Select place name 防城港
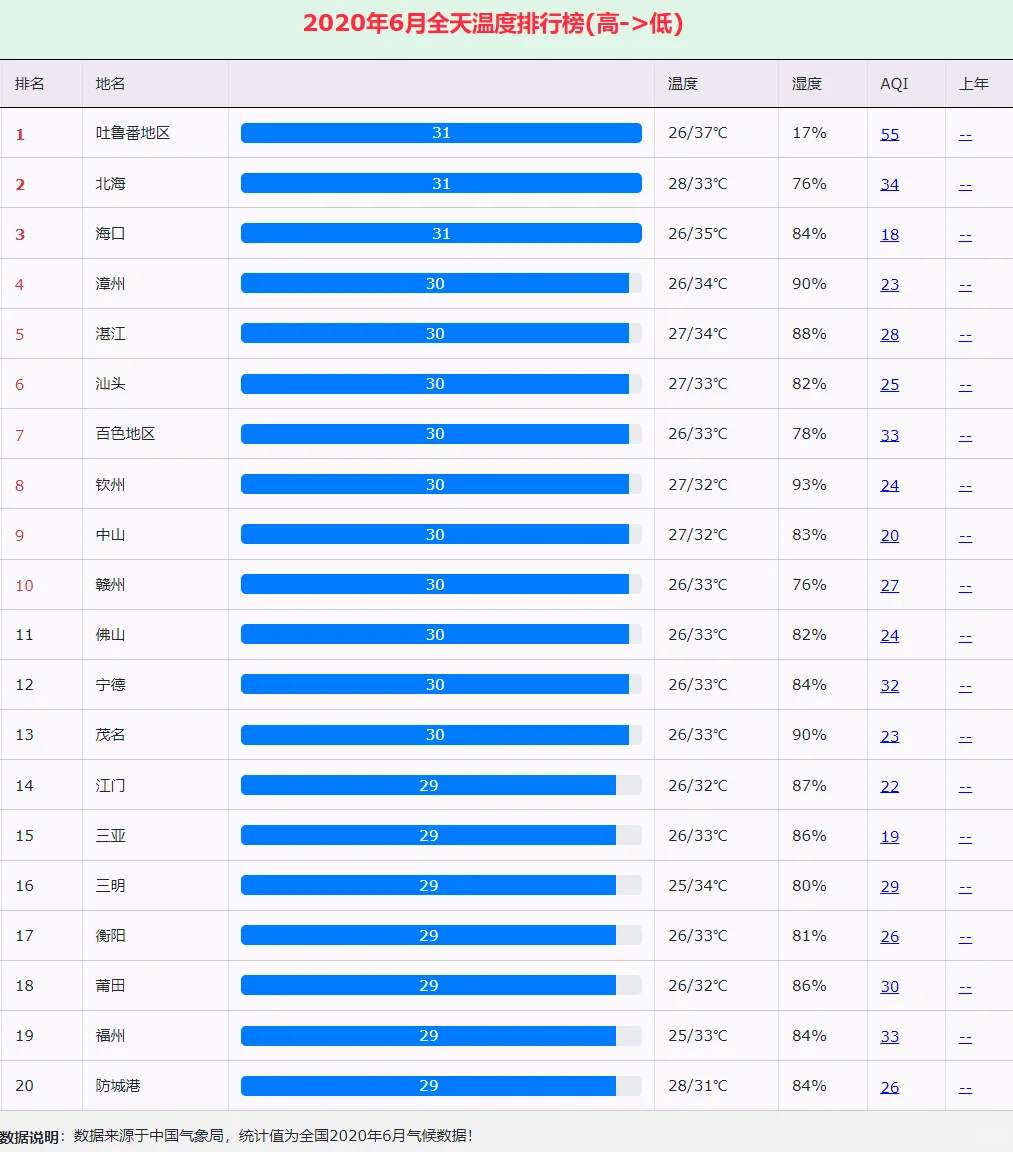Image resolution: width=1013 pixels, height=1152 pixels. [x=118, y=1085]
